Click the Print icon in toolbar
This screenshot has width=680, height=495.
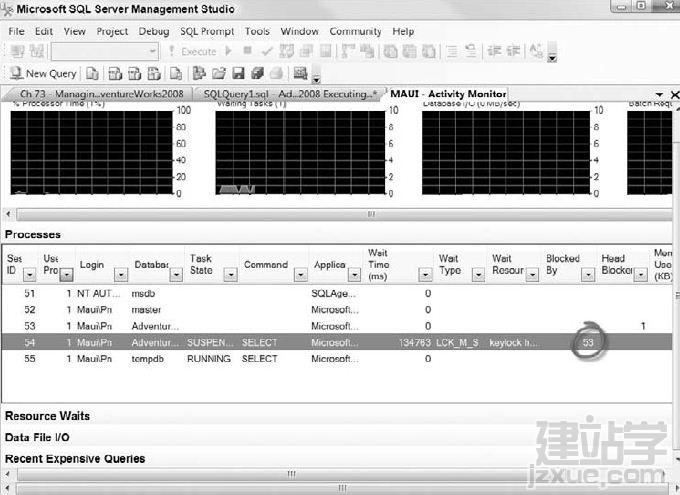[276, 73]
